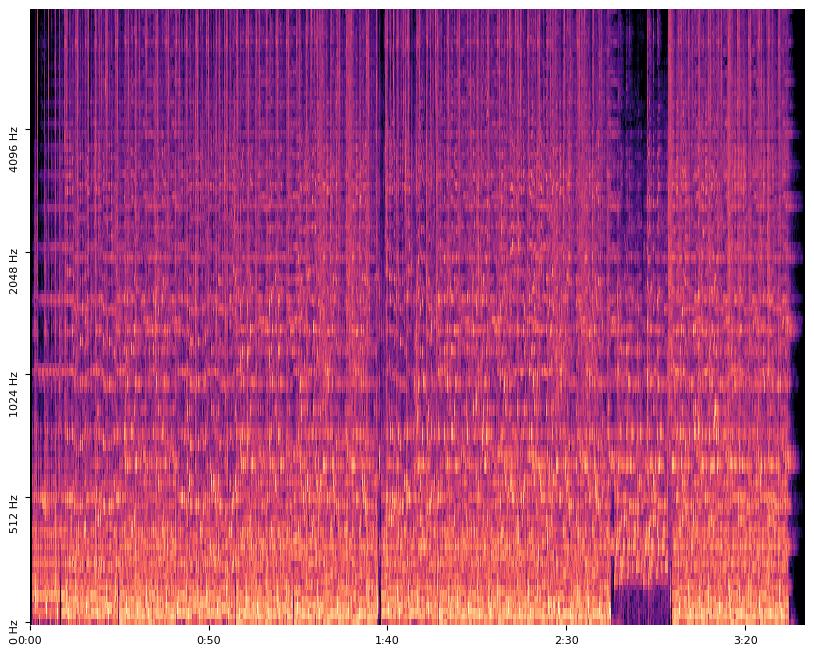Screen dimensions: 814x655
Task: Click the 4096 Hz frequency axis label
Action: tap(13, 149)
